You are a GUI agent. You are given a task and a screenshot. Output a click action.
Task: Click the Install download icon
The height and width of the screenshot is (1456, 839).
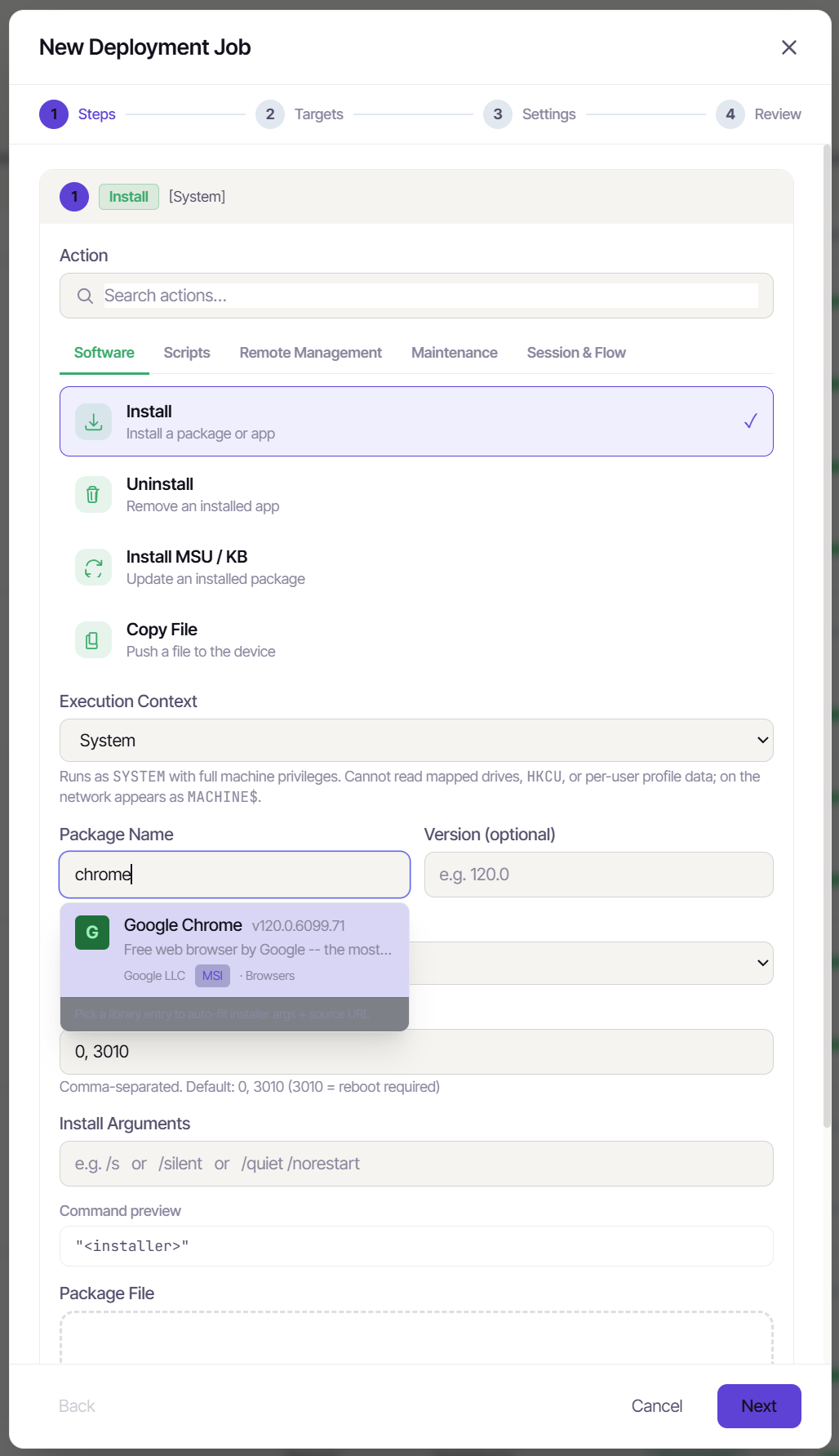94,421
